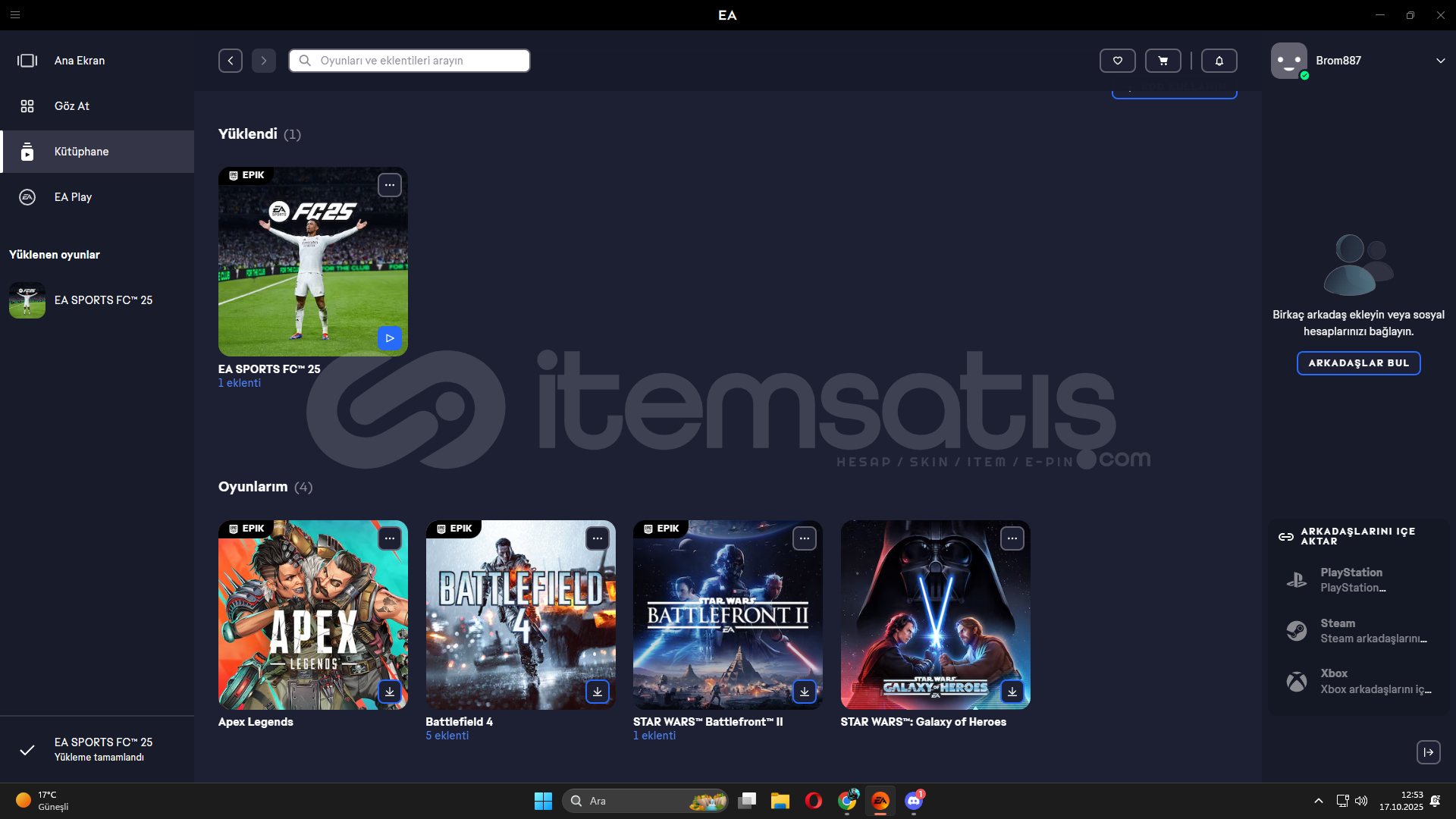Screen dimensions: 1456x819
Task: Toggle the hamburger sidebar menu
Action: (x=15, y=15)
